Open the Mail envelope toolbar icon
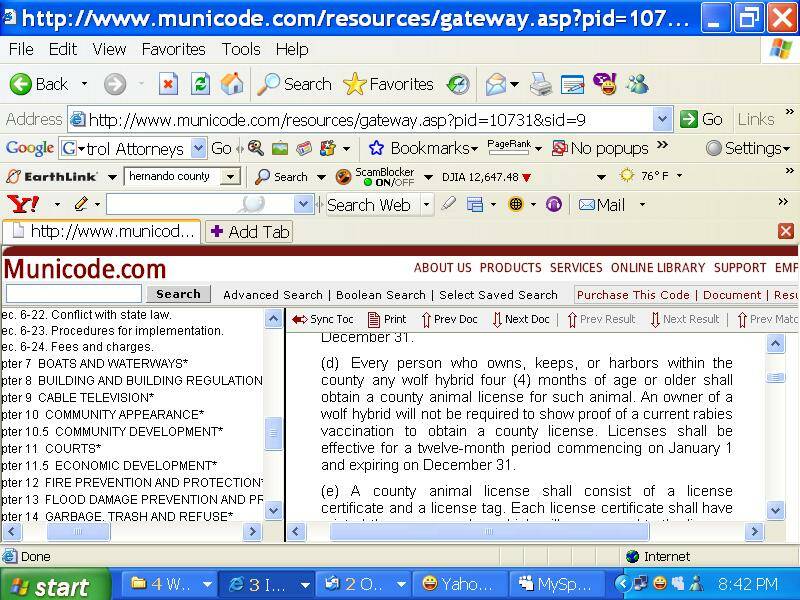Viewport: 800px width, 600px height. pos(496,84)
